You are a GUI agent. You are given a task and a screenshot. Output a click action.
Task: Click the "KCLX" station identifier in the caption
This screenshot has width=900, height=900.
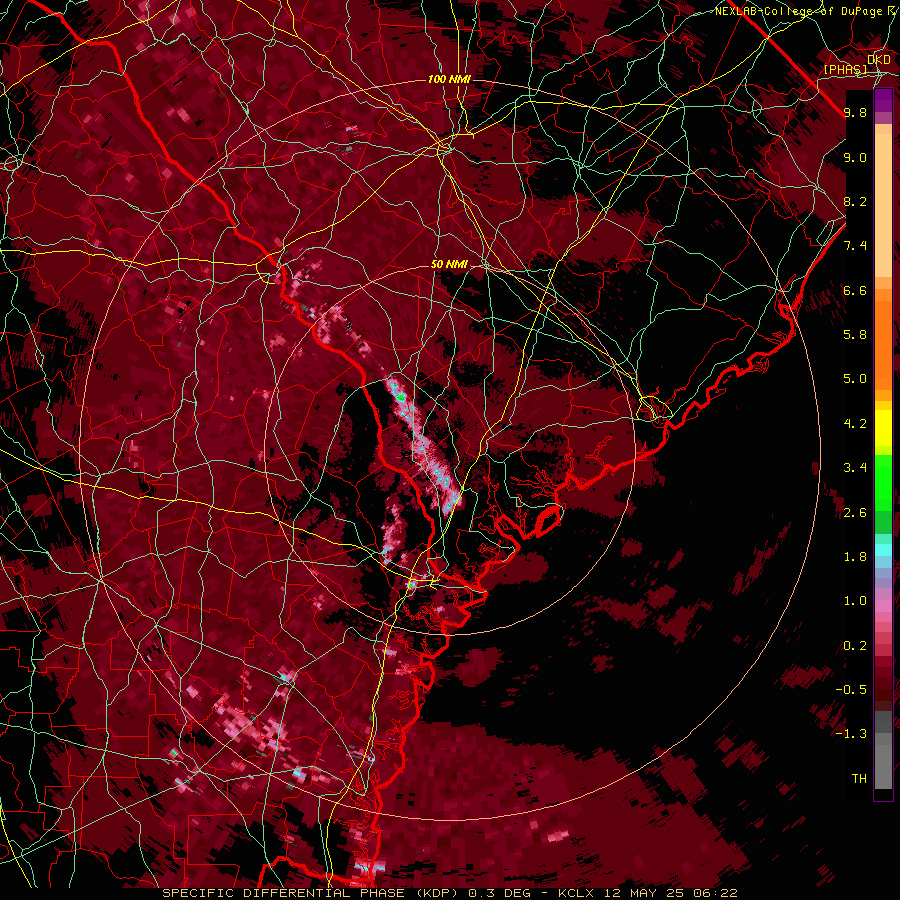coord(577,893)
